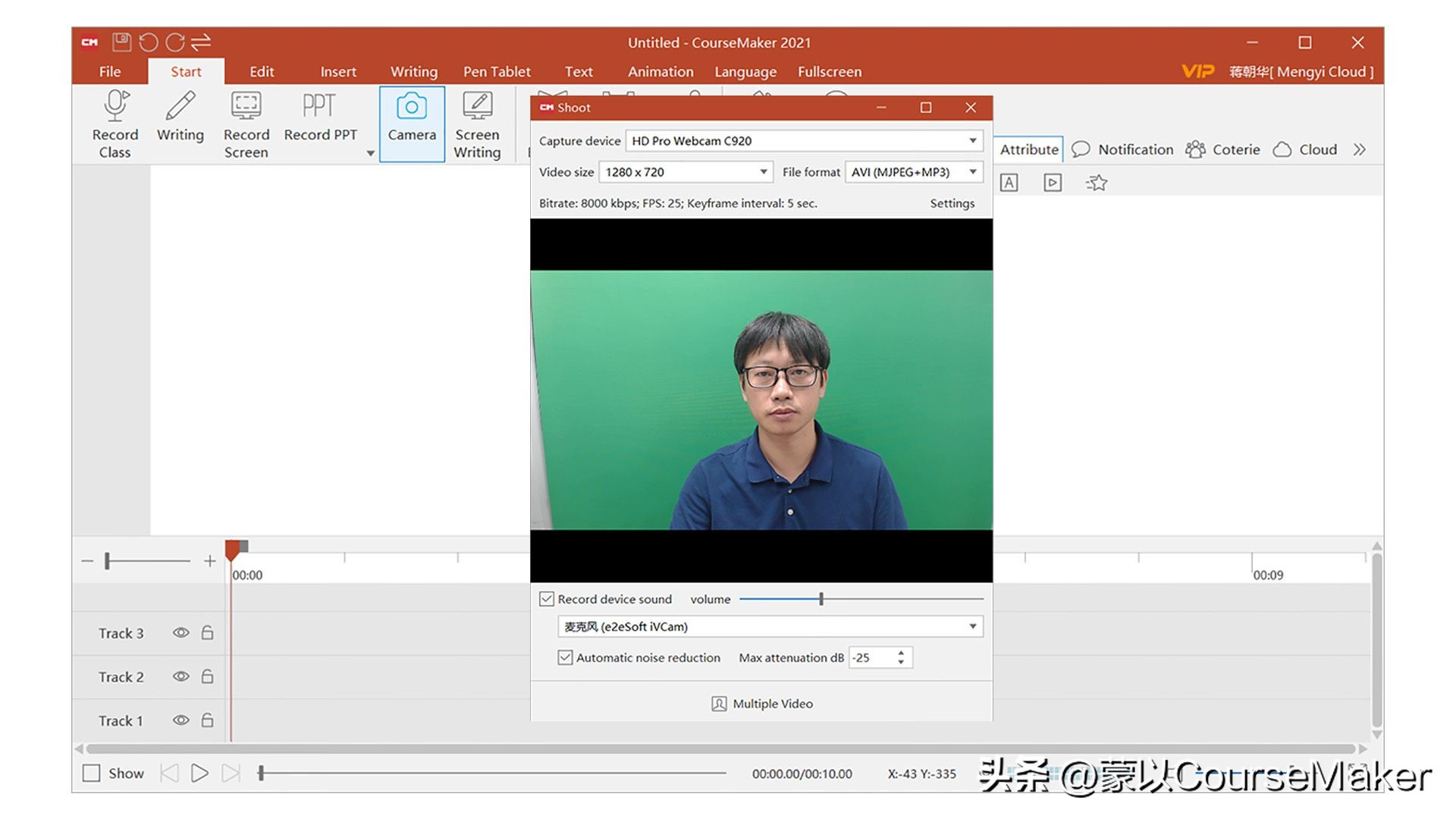Click the Screen Writing icon
The height and width of the screenshot is (819, 1456).
click(477, 107)
